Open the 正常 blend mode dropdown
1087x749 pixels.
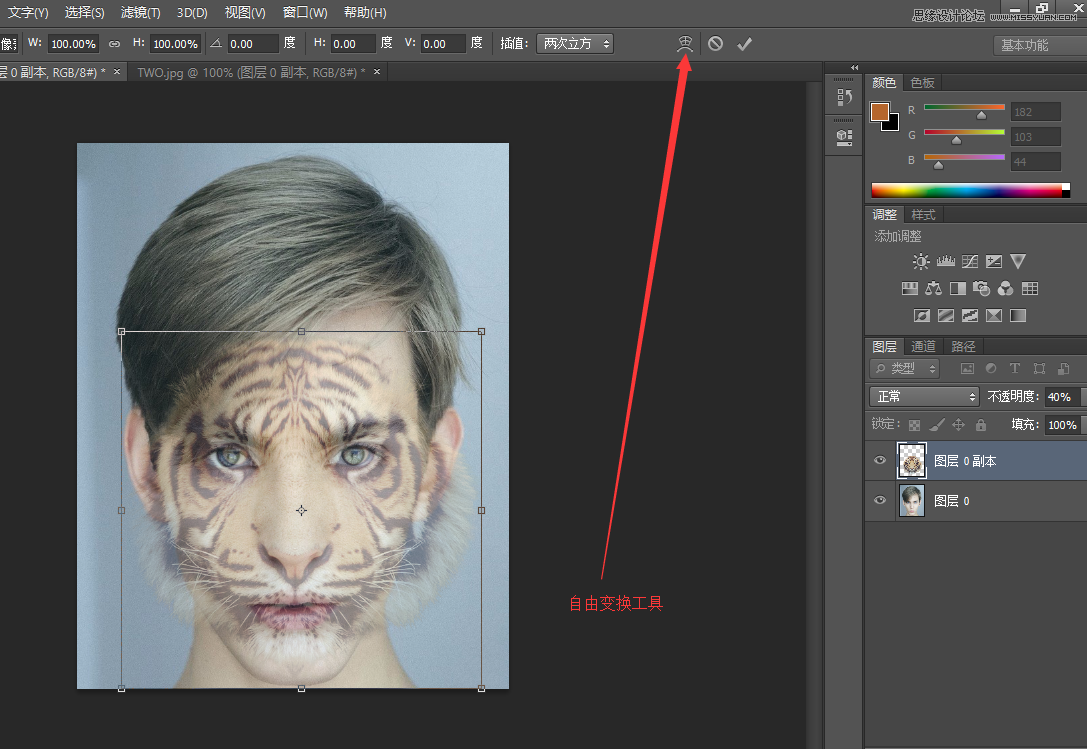coord(924,397)
